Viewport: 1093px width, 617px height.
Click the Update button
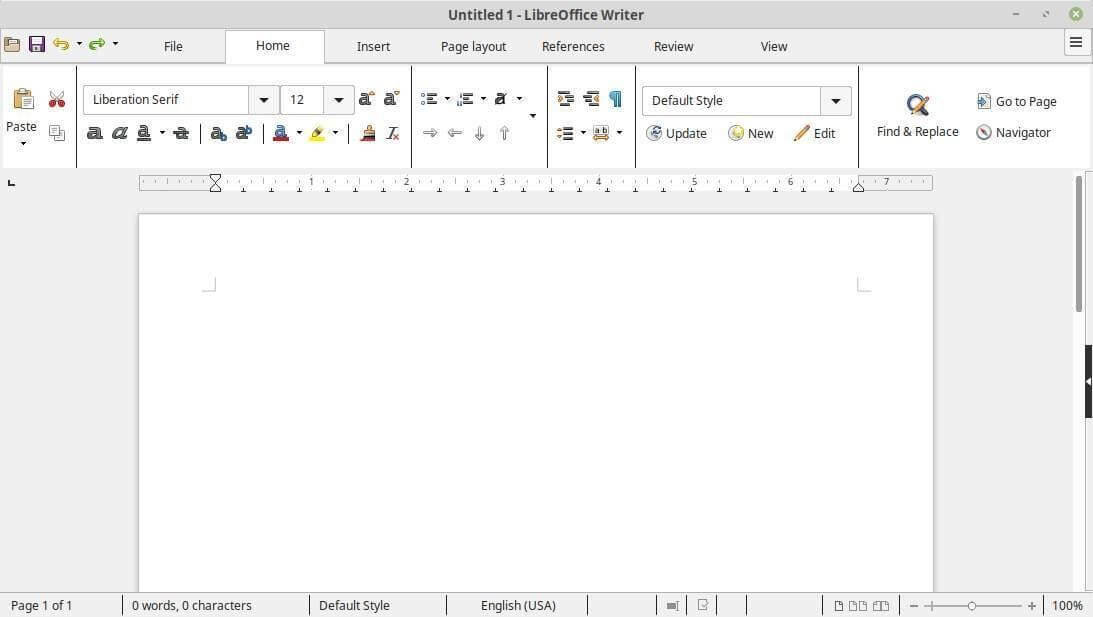pyautogui.click(x=678, y=133)
